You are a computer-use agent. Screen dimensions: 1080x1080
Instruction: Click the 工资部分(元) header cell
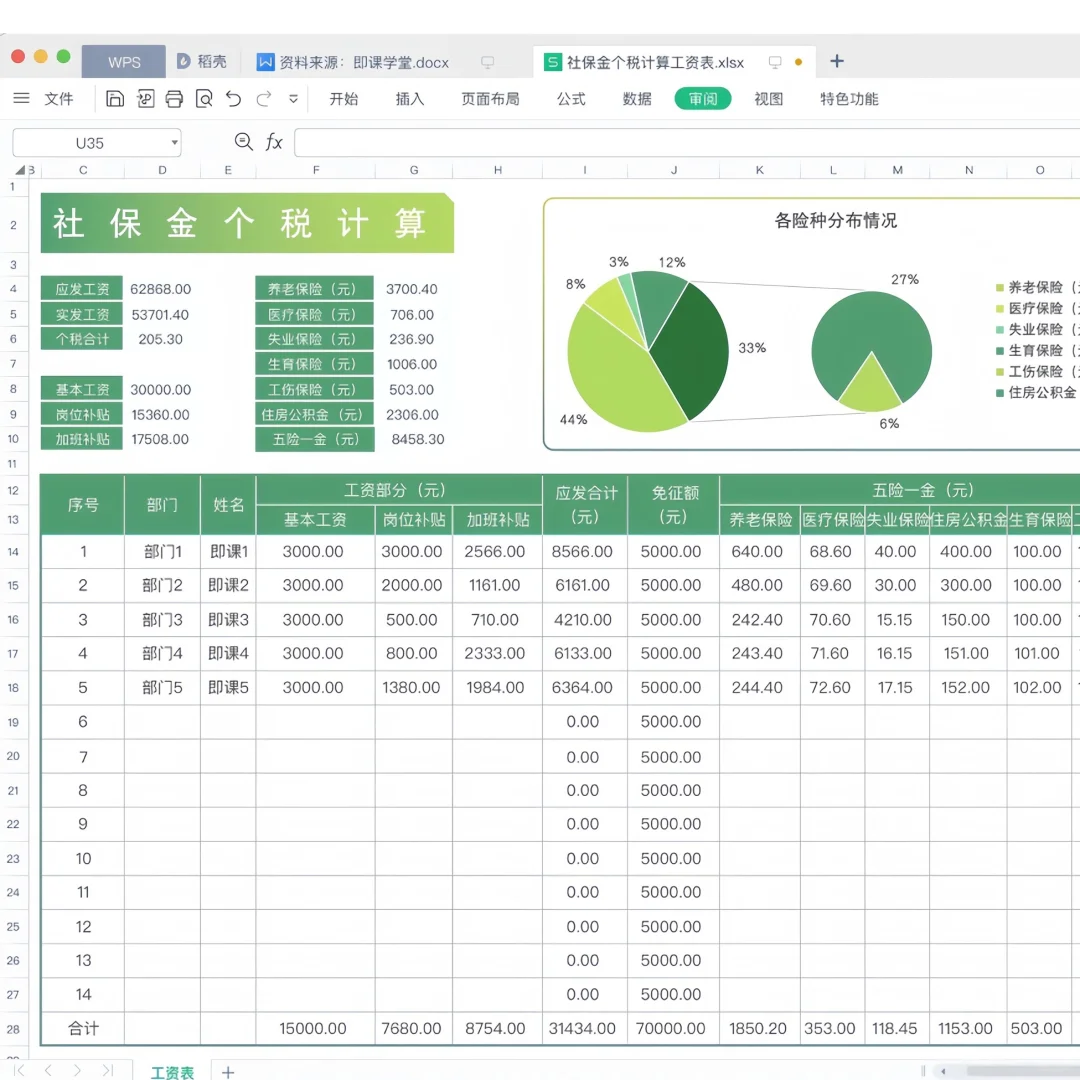(399, 490)
